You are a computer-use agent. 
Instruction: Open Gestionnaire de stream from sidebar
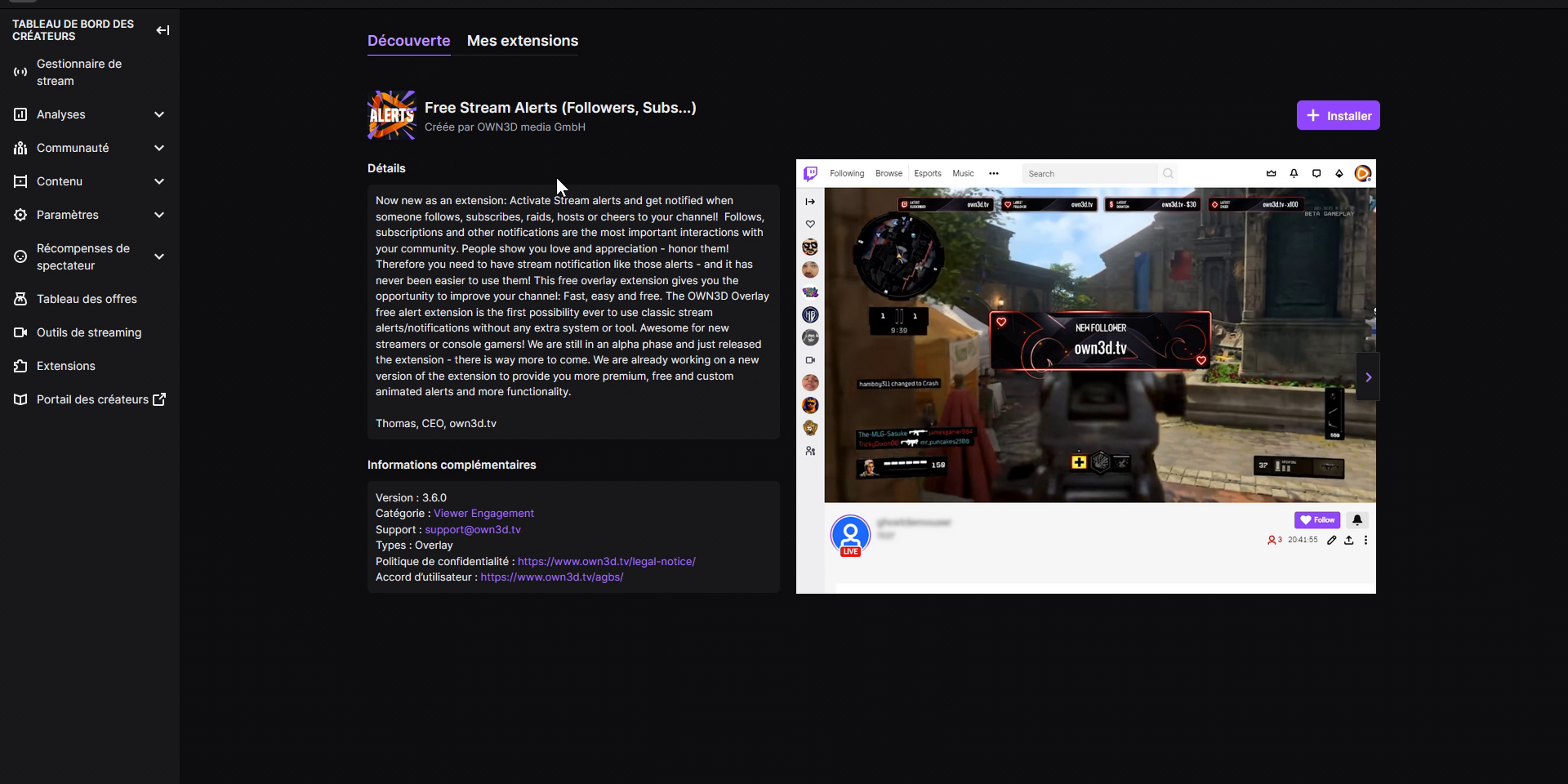click(78, 72)
